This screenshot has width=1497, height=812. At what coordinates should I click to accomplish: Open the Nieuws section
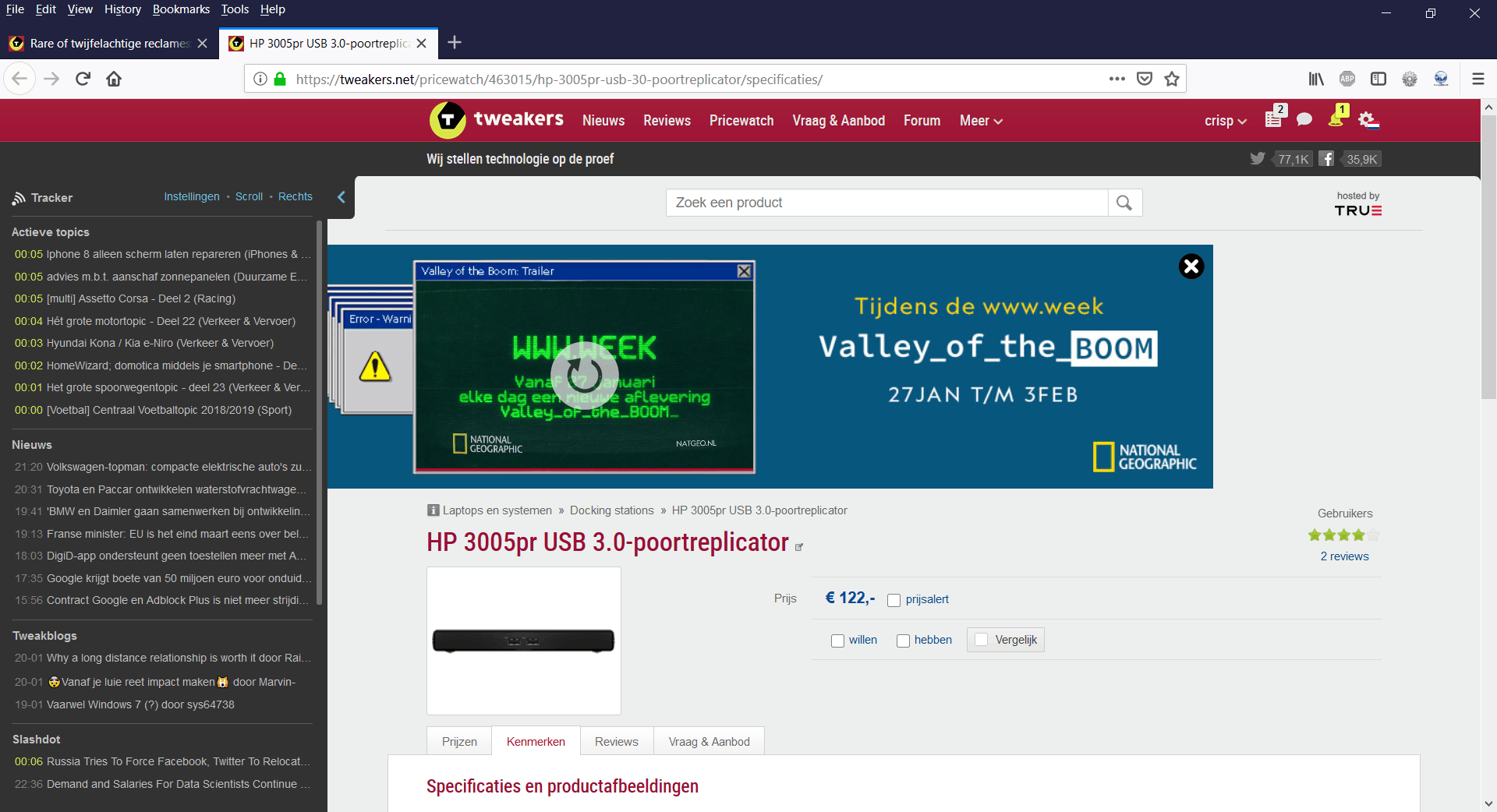point(603,121)
